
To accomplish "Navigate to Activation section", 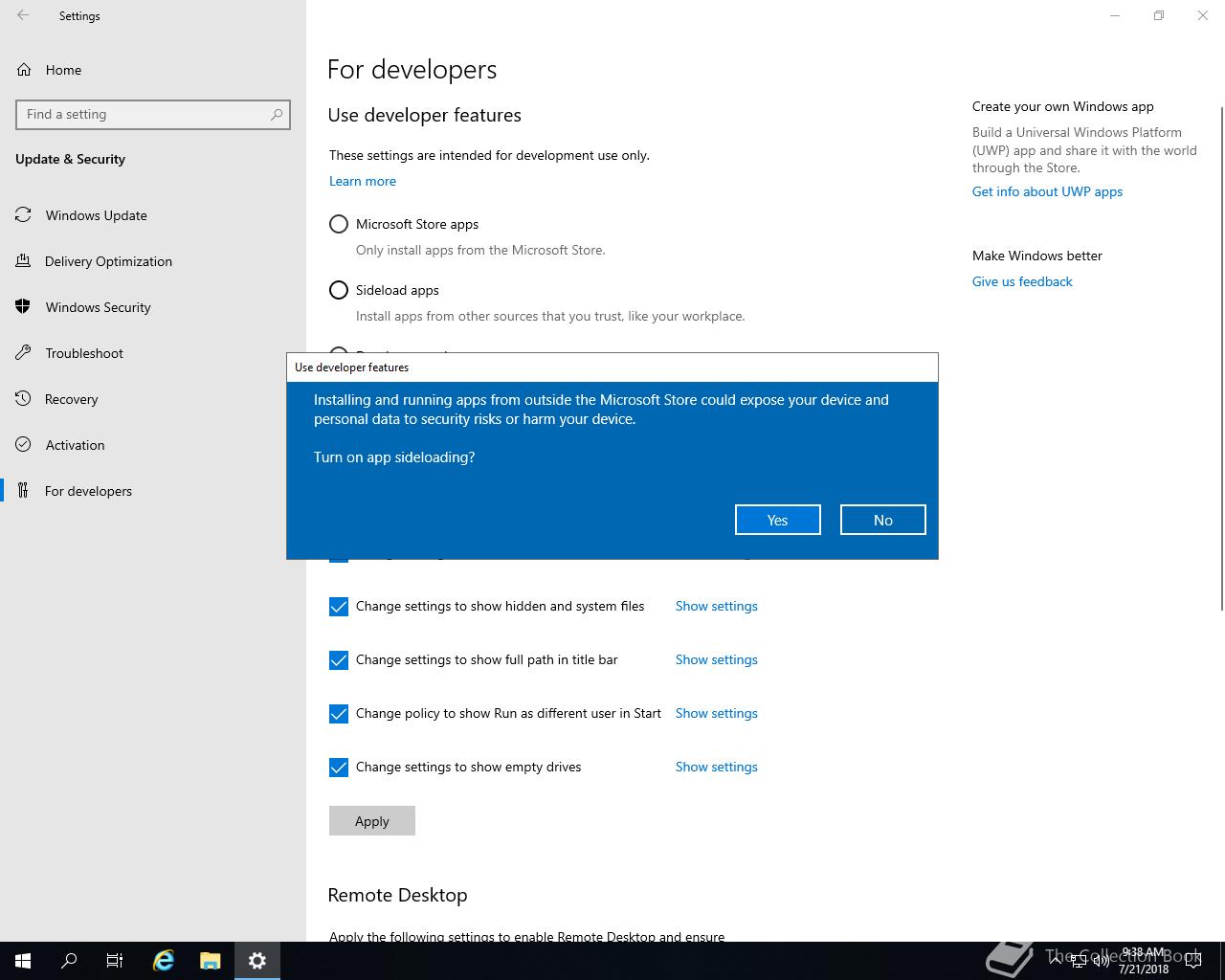I will point(153,445).
